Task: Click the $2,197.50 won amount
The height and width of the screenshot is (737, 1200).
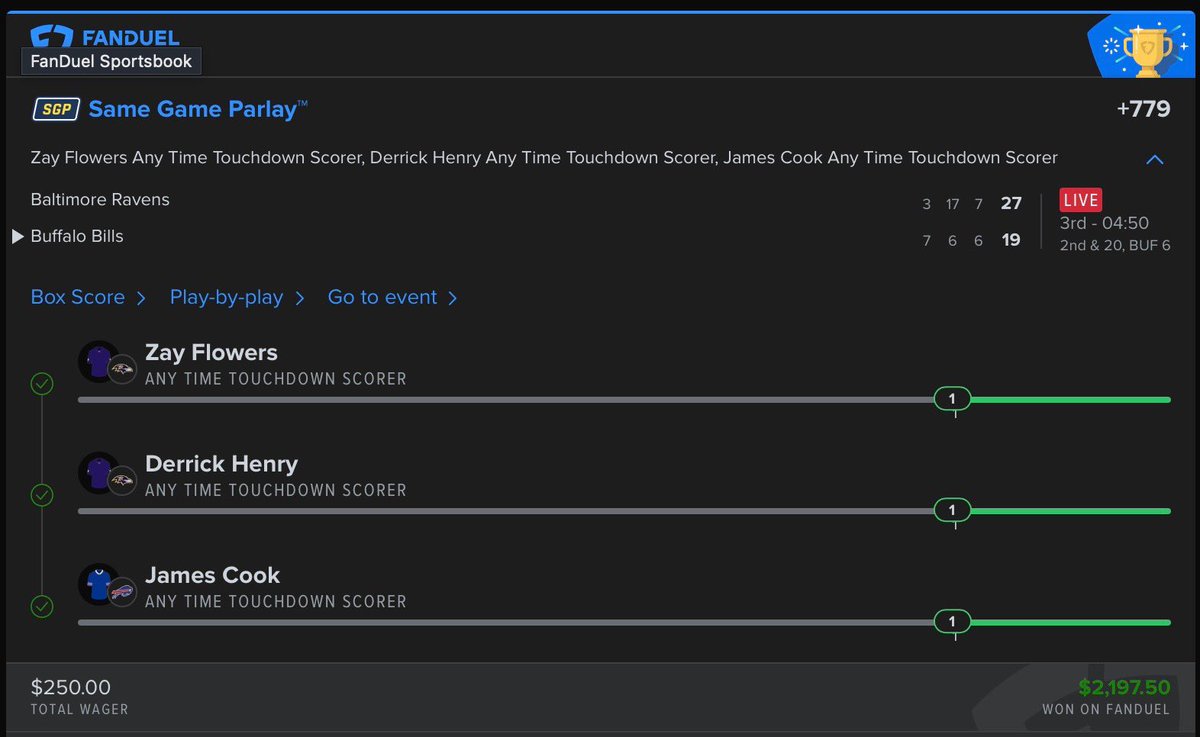Action: (x=1124, y=687)
